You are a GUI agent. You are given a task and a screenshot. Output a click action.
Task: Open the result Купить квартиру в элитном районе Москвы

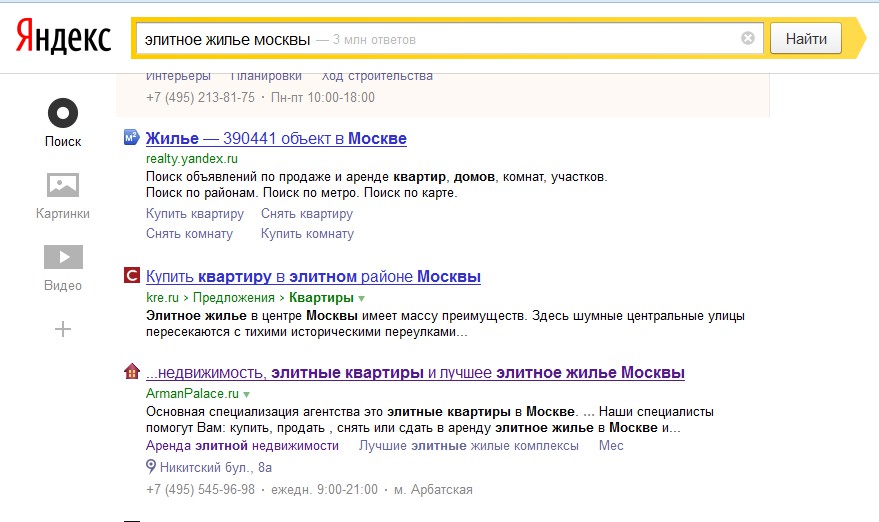click(313, 277)
